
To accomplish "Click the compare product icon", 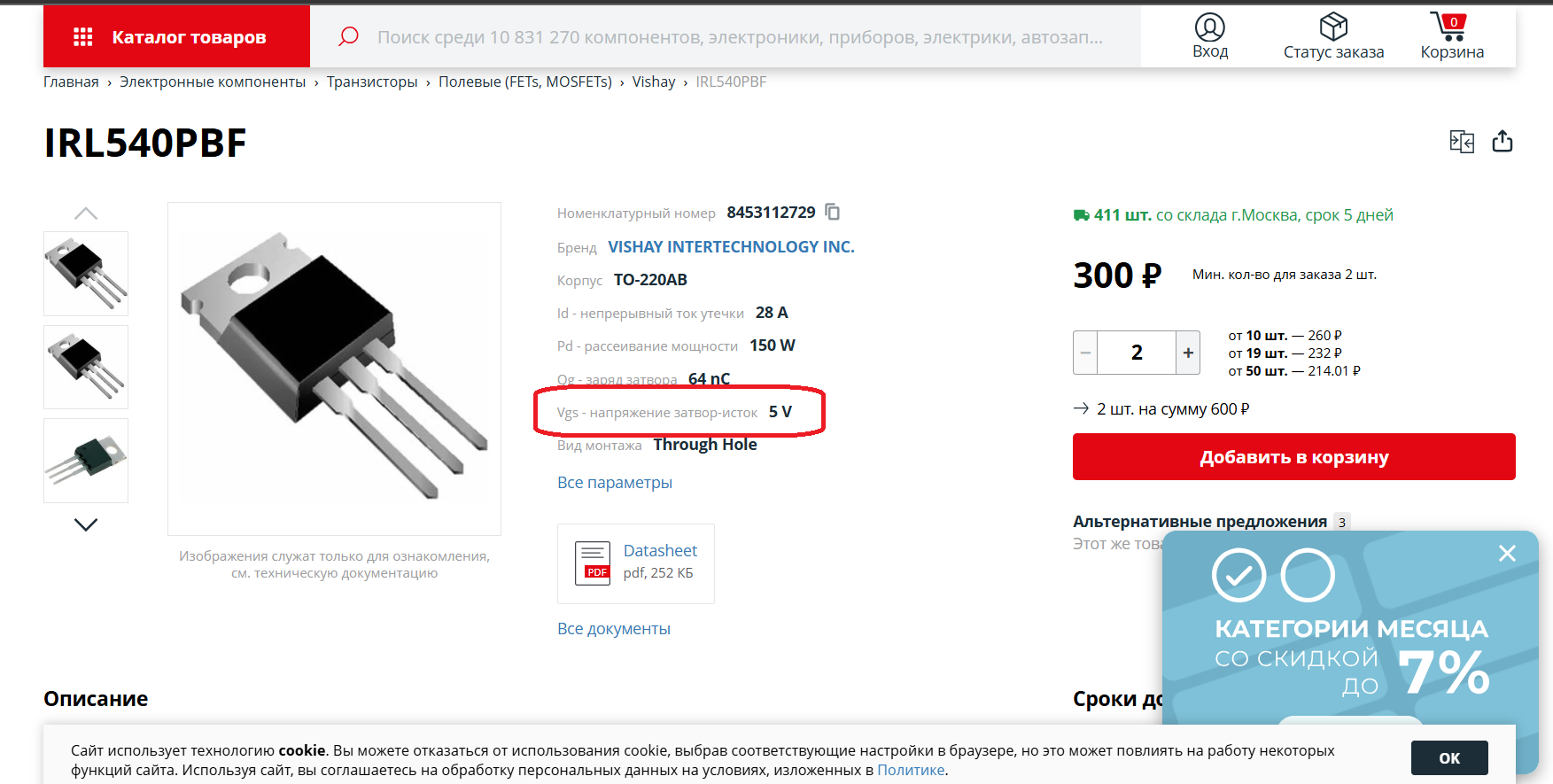I will tap(1462, 142).
